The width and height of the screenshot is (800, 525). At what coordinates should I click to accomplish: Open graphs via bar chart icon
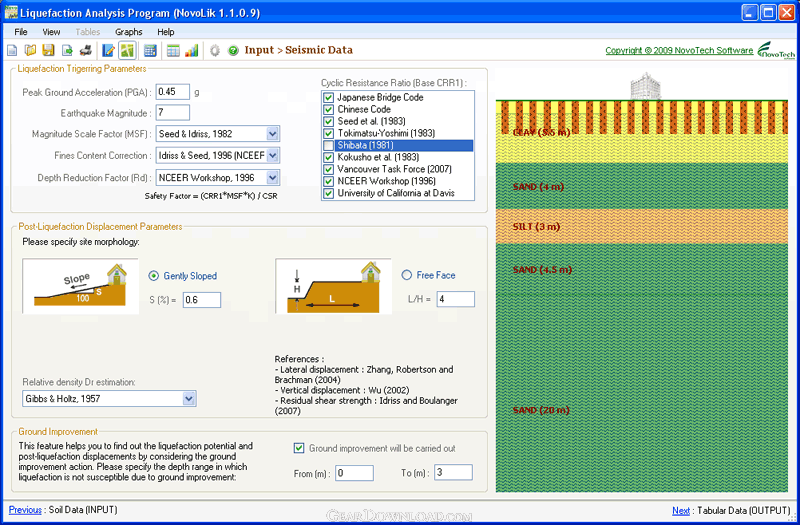pyautogui.click(x=191, y=50)
